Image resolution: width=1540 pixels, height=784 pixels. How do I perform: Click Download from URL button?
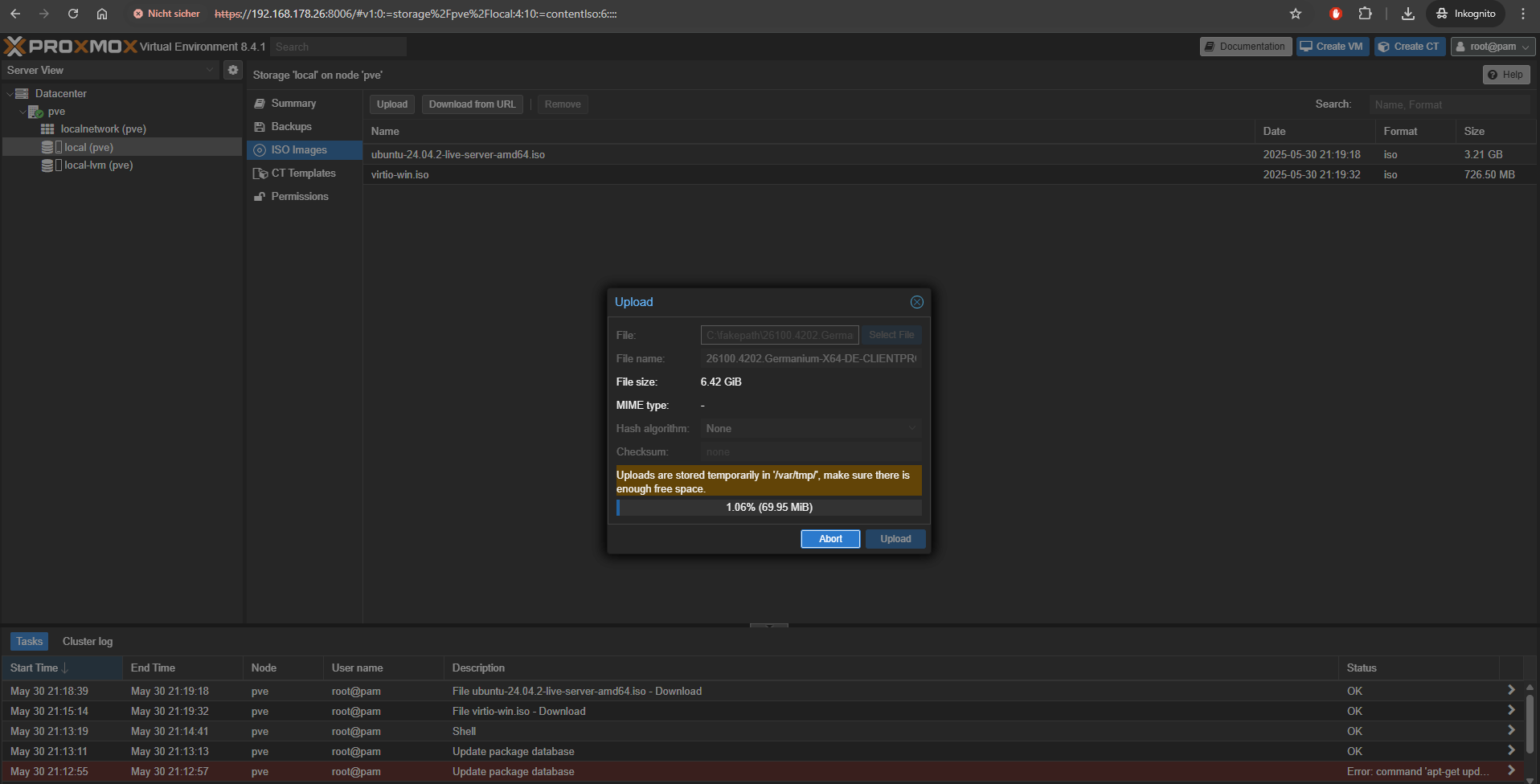coord(473,104)
